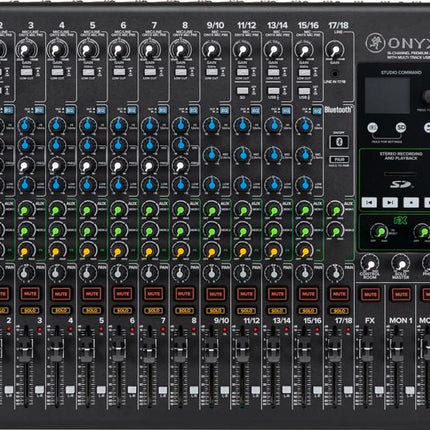Viewport: 430px width, 430px height.
Task: Click the left green FX section knob
Action: pyautogui.click(x=380, y=231)
